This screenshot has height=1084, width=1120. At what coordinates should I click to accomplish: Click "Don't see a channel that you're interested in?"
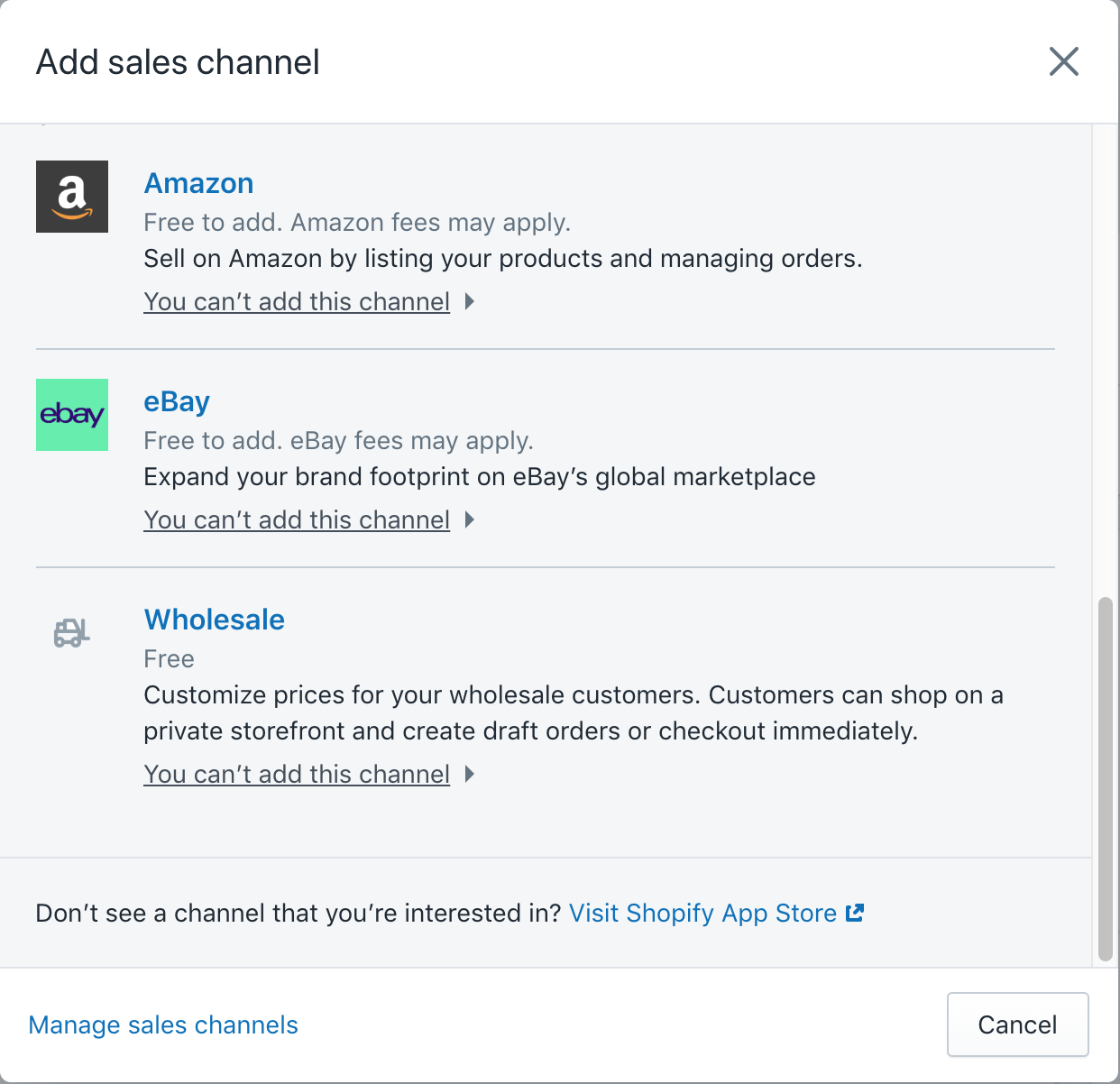pyautogui.click(x=298, y=913)
